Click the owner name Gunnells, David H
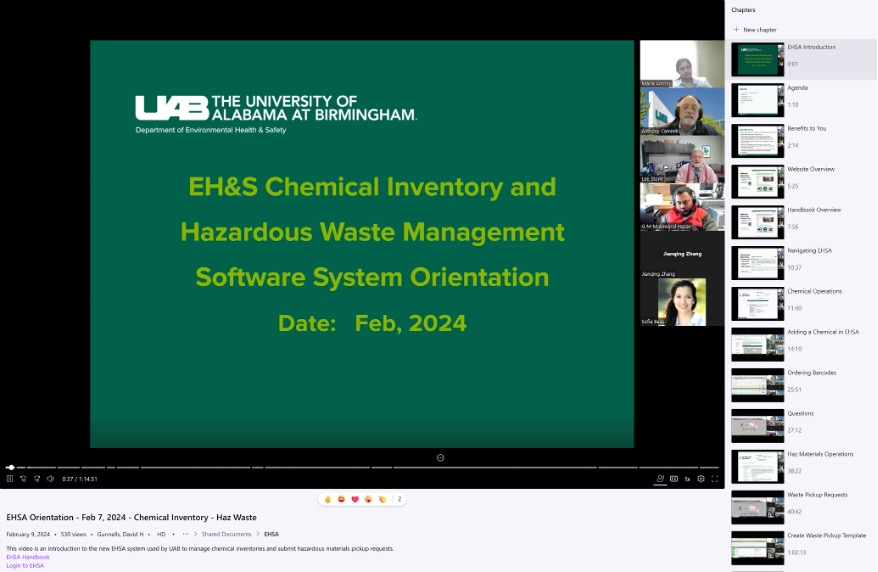 point(120,534)
